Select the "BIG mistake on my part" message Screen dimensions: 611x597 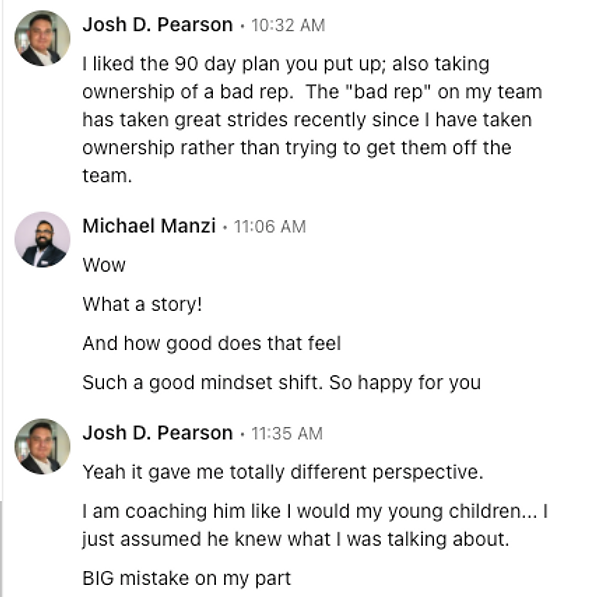(186, 578)
